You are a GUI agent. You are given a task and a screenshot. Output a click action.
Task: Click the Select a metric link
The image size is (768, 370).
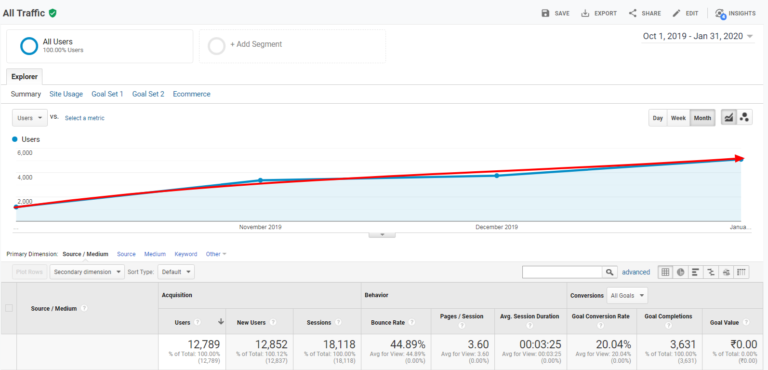84,118
